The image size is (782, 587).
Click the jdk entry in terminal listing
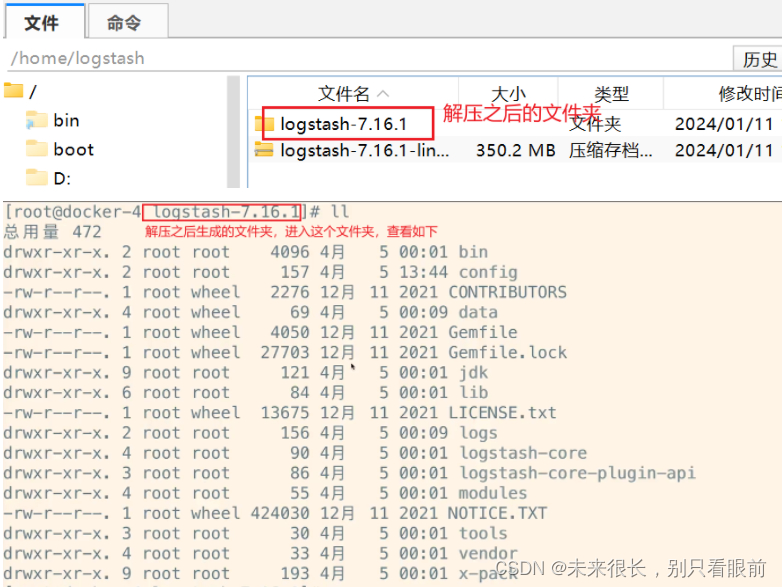[x=473, y=373]
